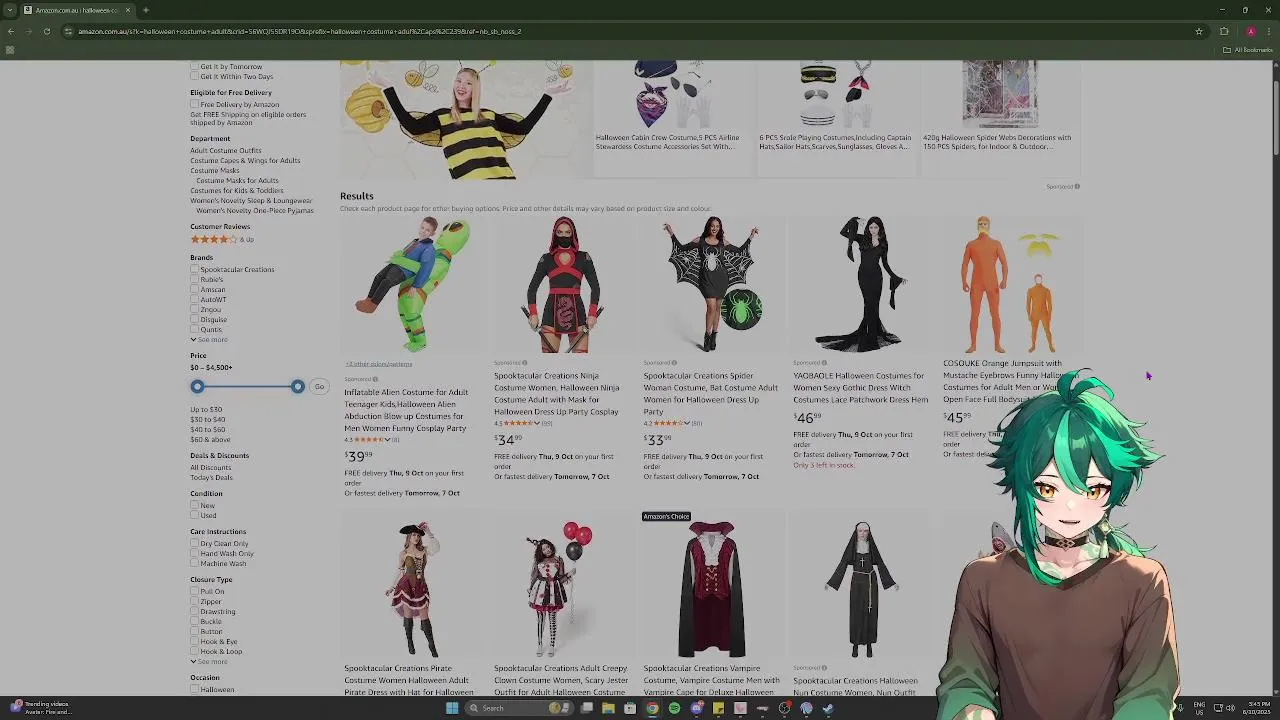
Task: Open Chrome from the taskbar
Action: pyautogui.click(x=652, y=708)
